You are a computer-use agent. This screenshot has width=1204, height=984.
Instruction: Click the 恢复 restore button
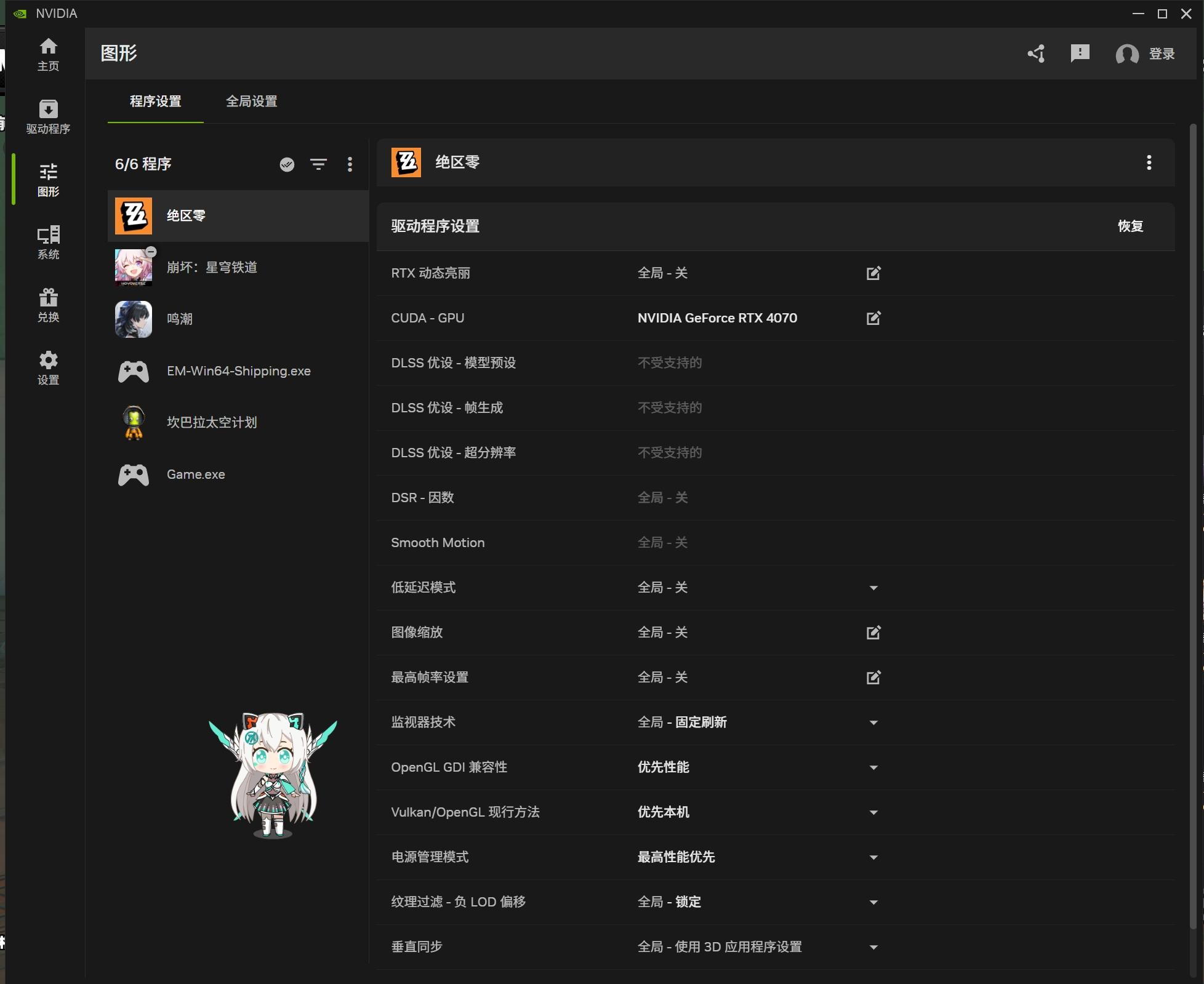(1130, 226)
